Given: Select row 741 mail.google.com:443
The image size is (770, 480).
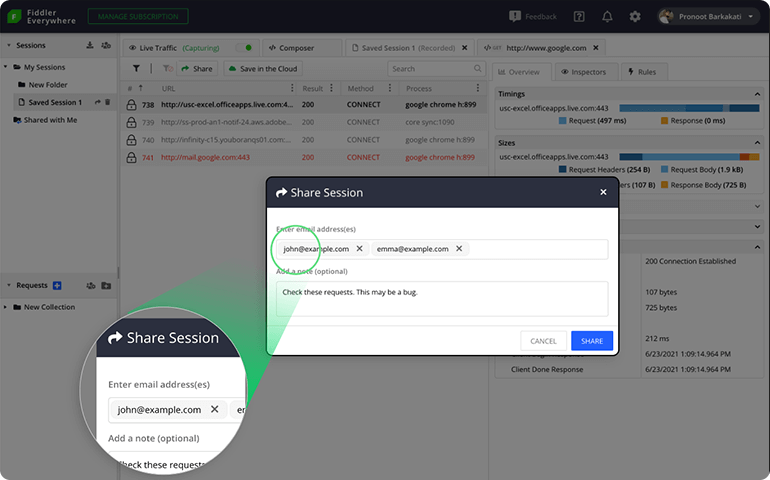Looking at the screenshot, I should tap(304, 158).
